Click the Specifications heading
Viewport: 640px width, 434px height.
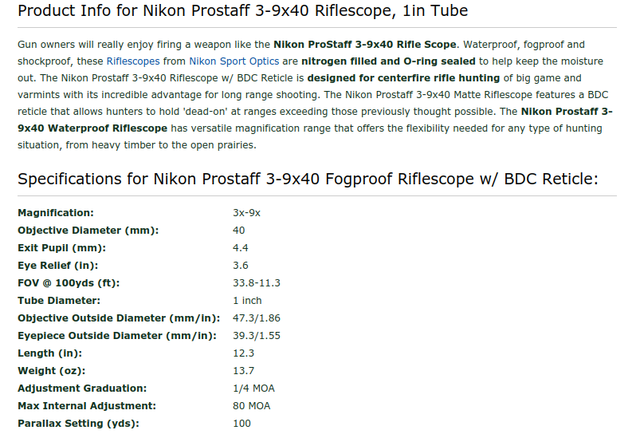tap(308, 179)
